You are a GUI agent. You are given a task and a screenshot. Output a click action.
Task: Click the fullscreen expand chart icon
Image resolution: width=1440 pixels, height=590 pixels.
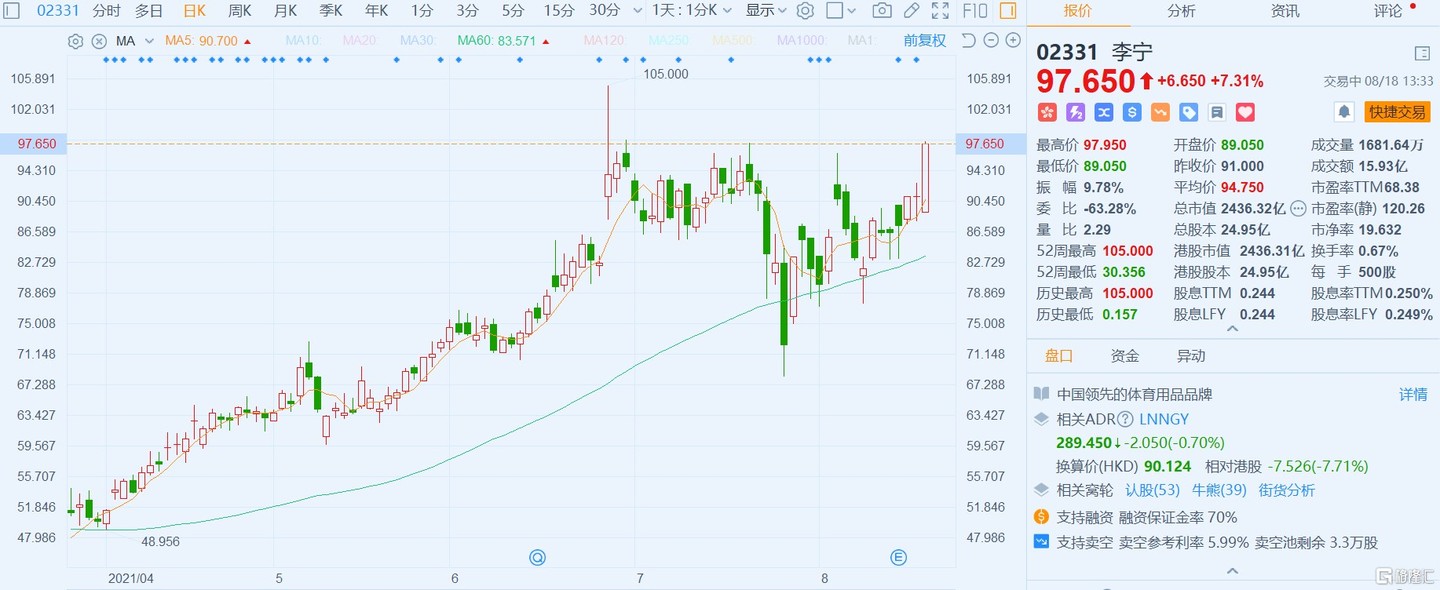click(x=939, y=11)
